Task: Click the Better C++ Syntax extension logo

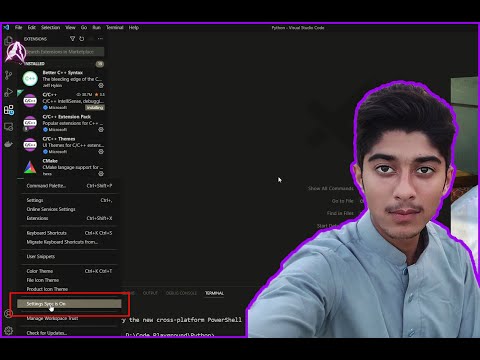Action: click(30, 79)
